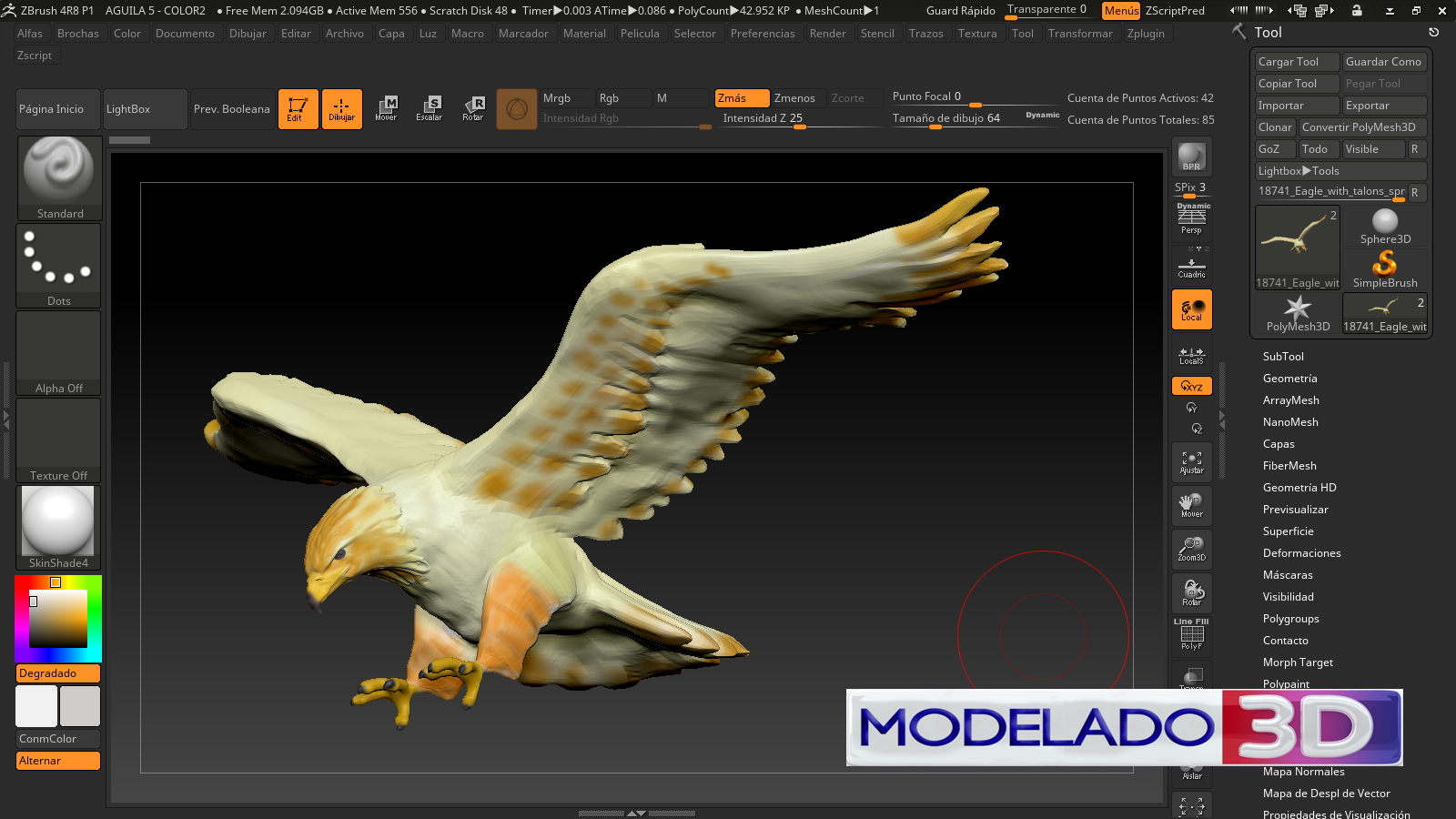Viewport: 1456px width, 819px height.
Task: Run a BPR render
Action: [1192, 157]
